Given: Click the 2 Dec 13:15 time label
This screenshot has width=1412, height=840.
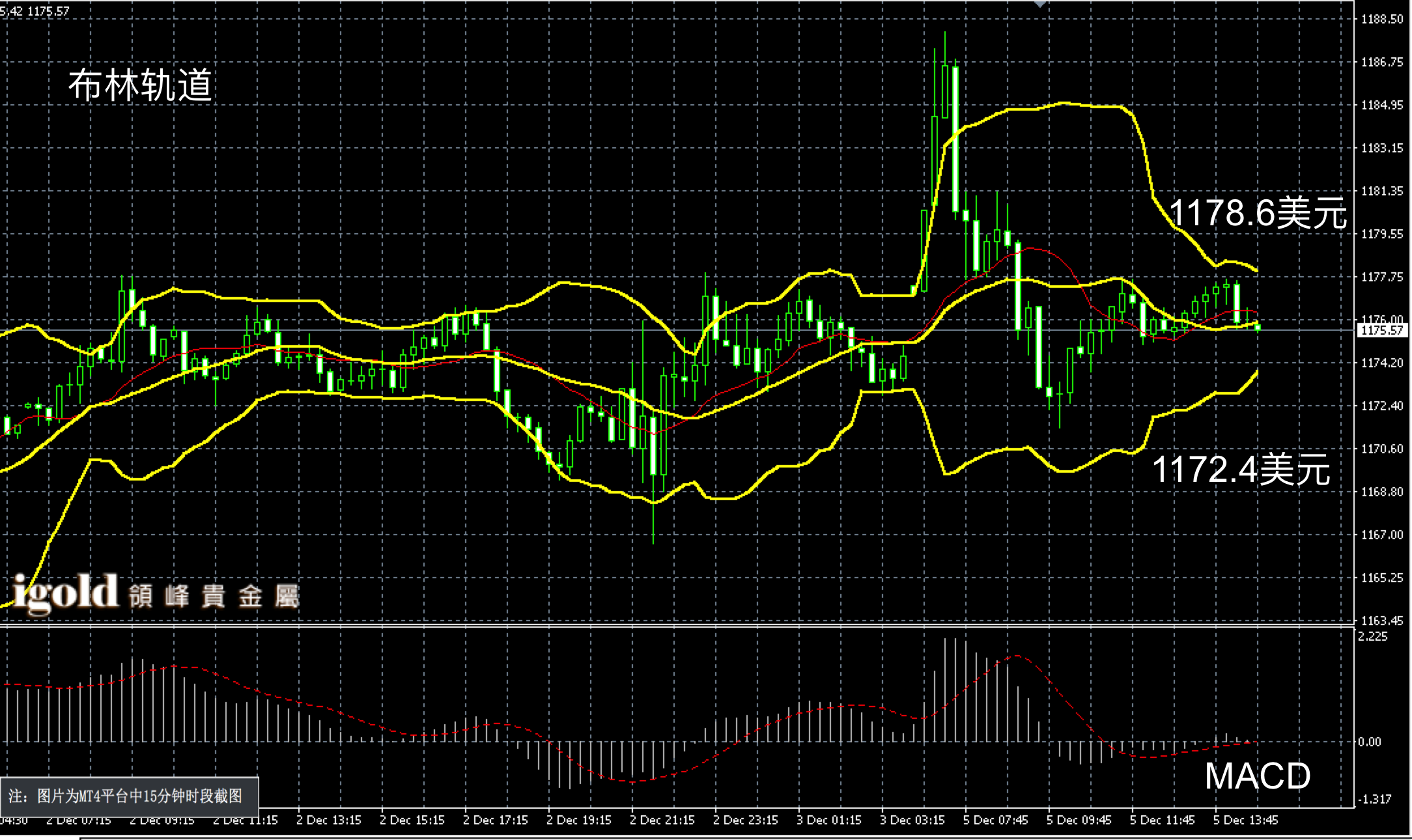Looking at the screenshot, I should [328, 820].
